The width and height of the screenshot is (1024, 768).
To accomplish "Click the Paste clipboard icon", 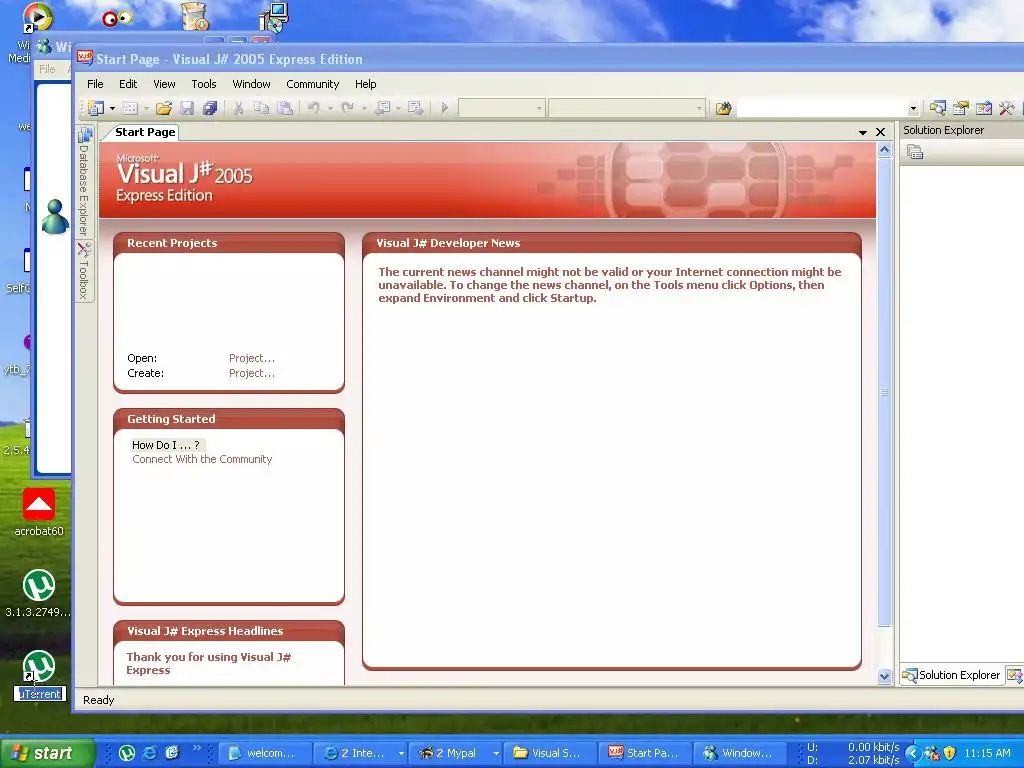I will (x=285, y=108).
